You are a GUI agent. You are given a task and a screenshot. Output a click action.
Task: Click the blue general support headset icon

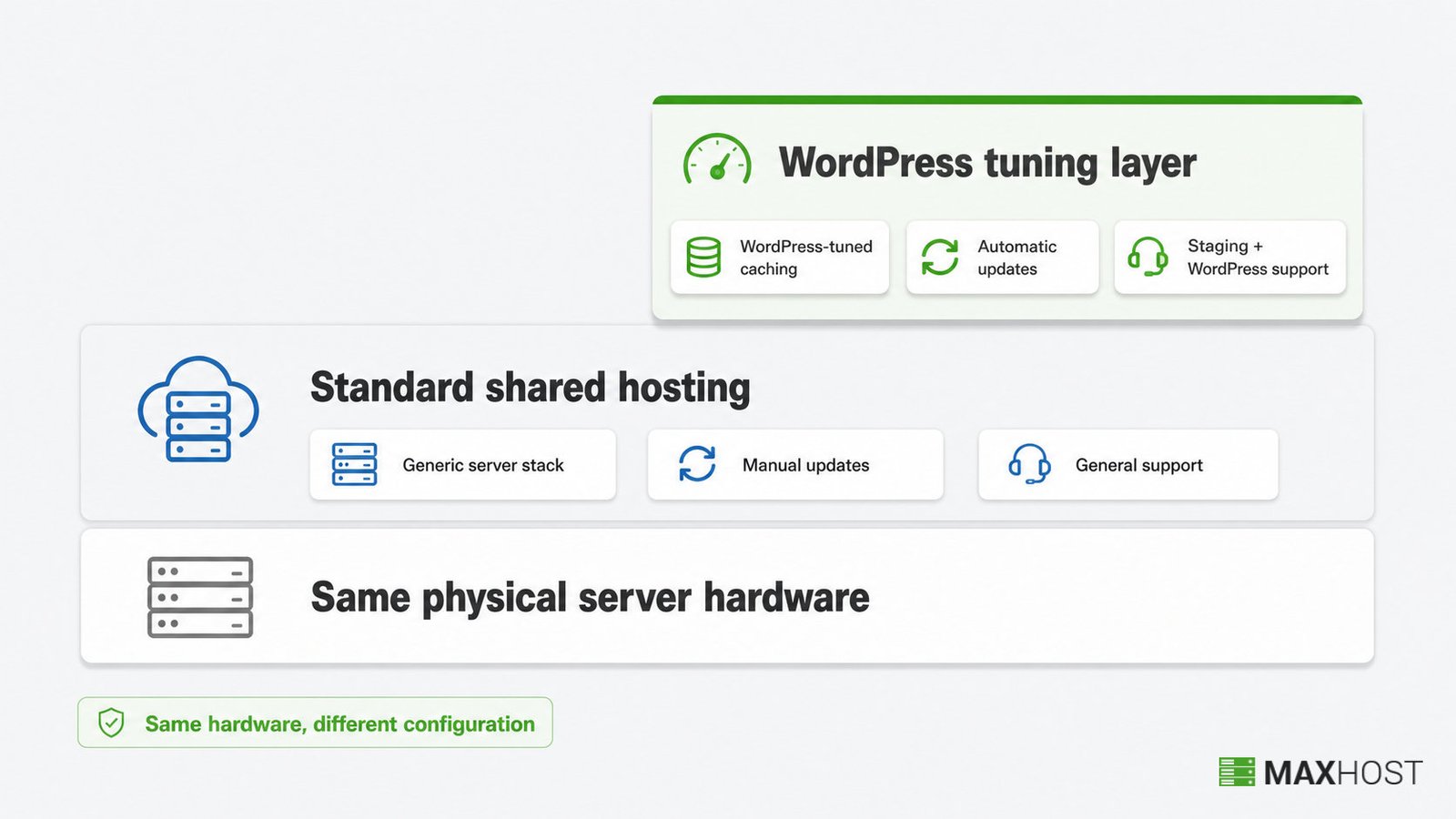1030,464
